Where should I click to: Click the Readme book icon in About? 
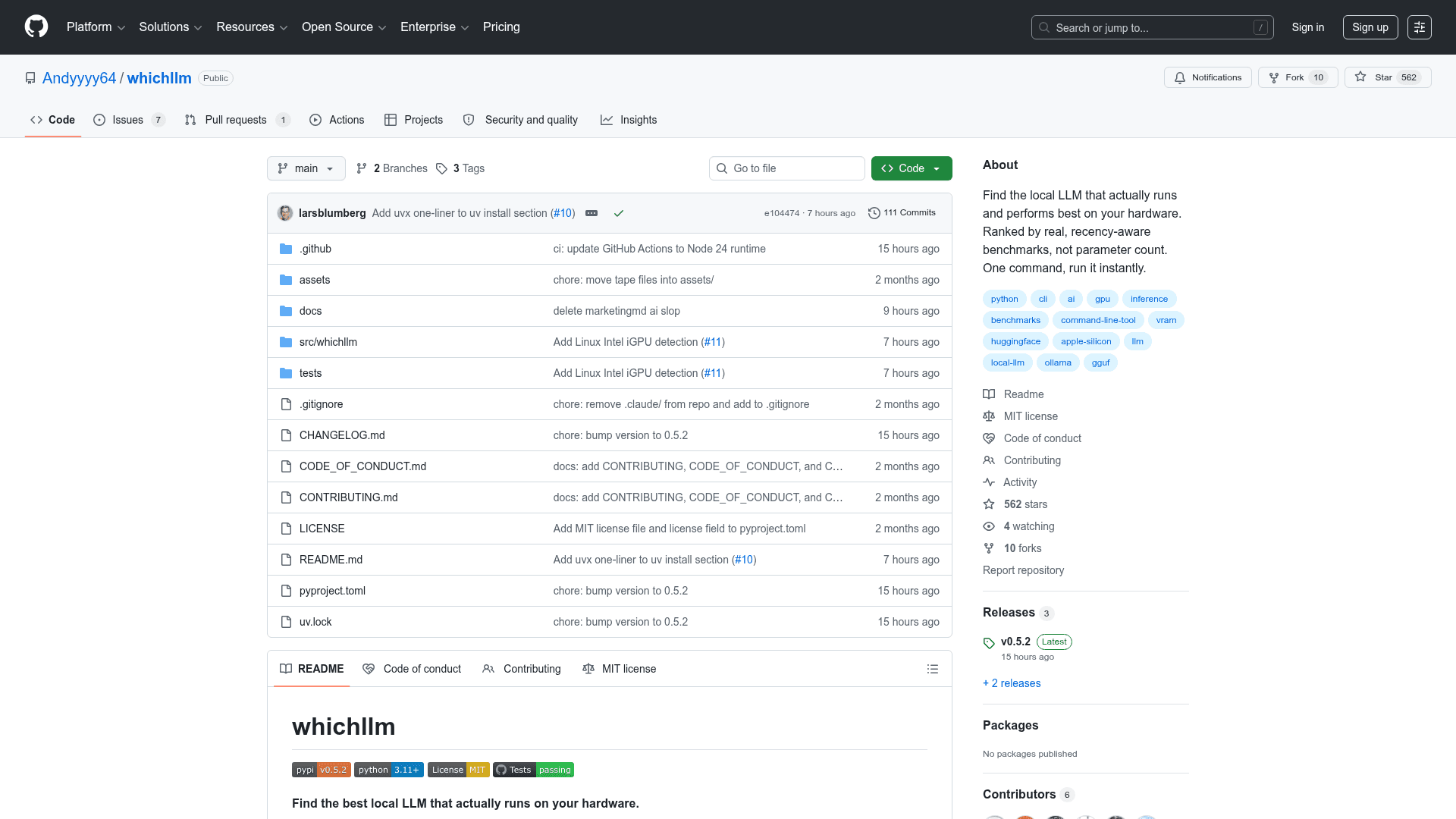click(989, 394)
